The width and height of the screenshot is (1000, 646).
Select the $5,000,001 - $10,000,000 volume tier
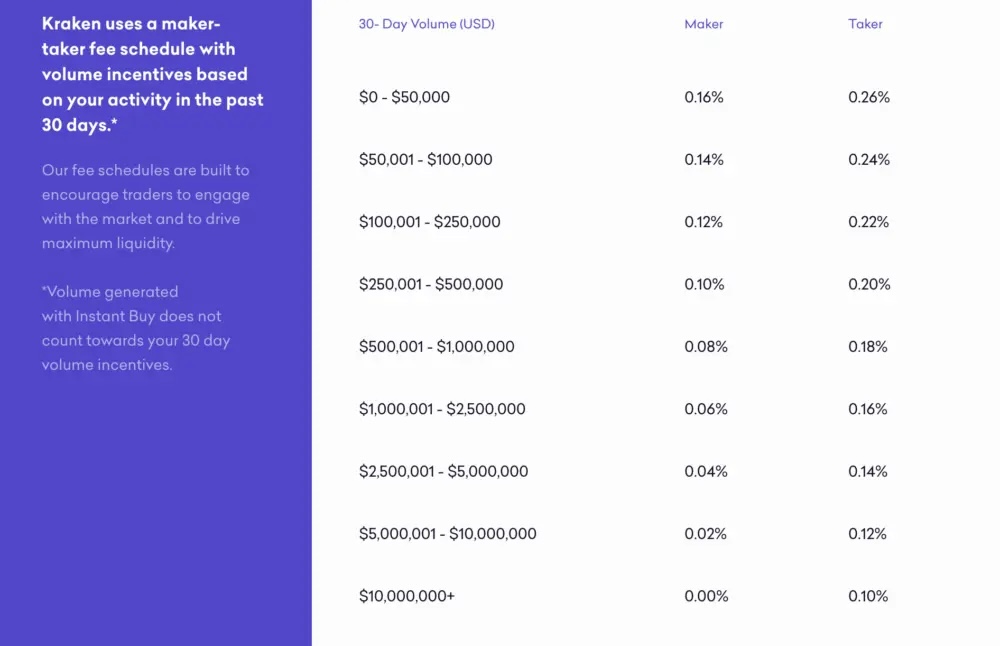(x=448, y=534)
